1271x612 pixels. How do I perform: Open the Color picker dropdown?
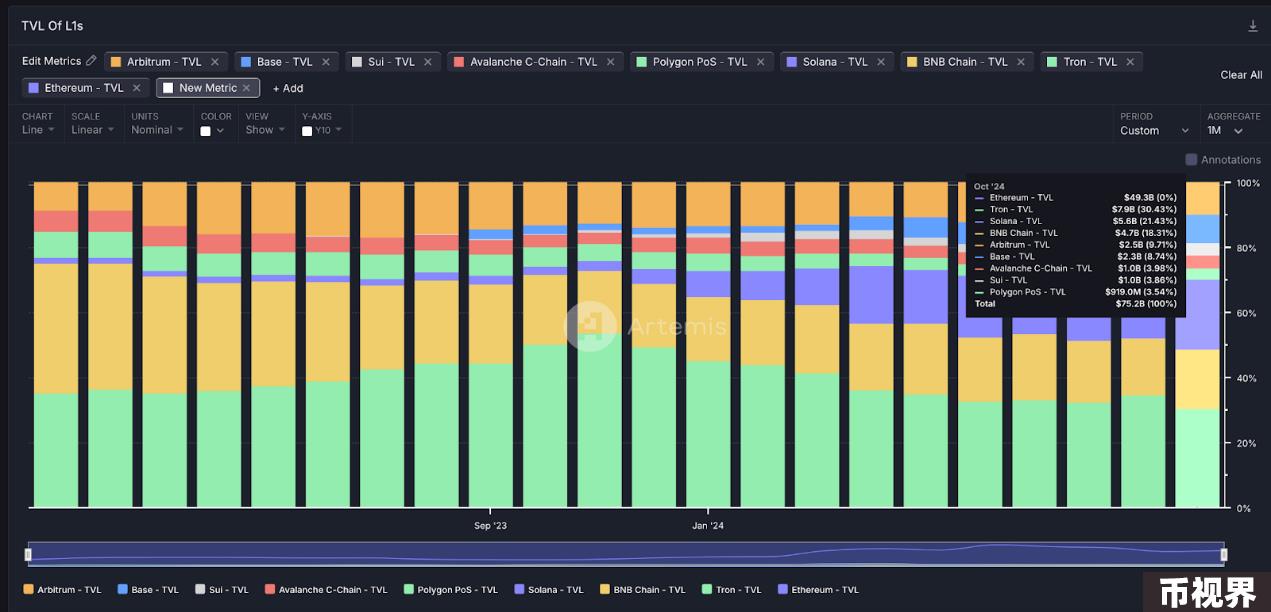pos(212,131)
